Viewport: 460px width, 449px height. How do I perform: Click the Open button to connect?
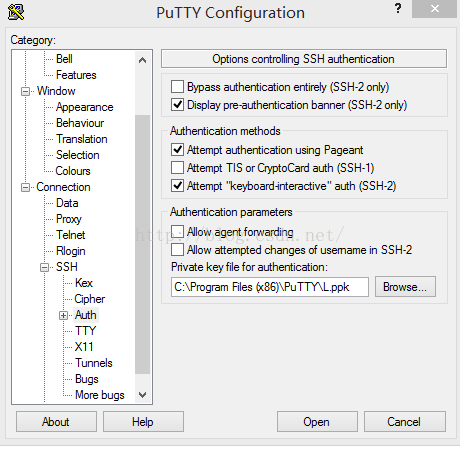[317, 422]
